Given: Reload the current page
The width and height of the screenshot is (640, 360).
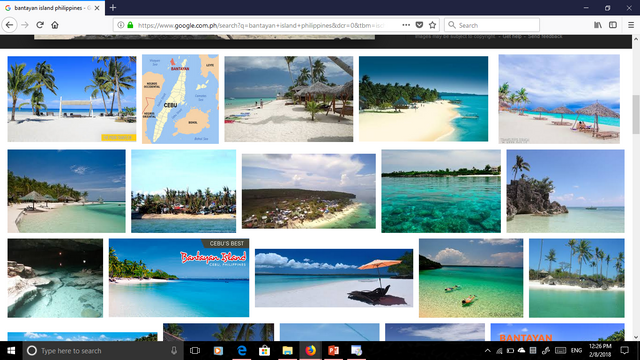Looking at the screenshot, I should [40, 25].
